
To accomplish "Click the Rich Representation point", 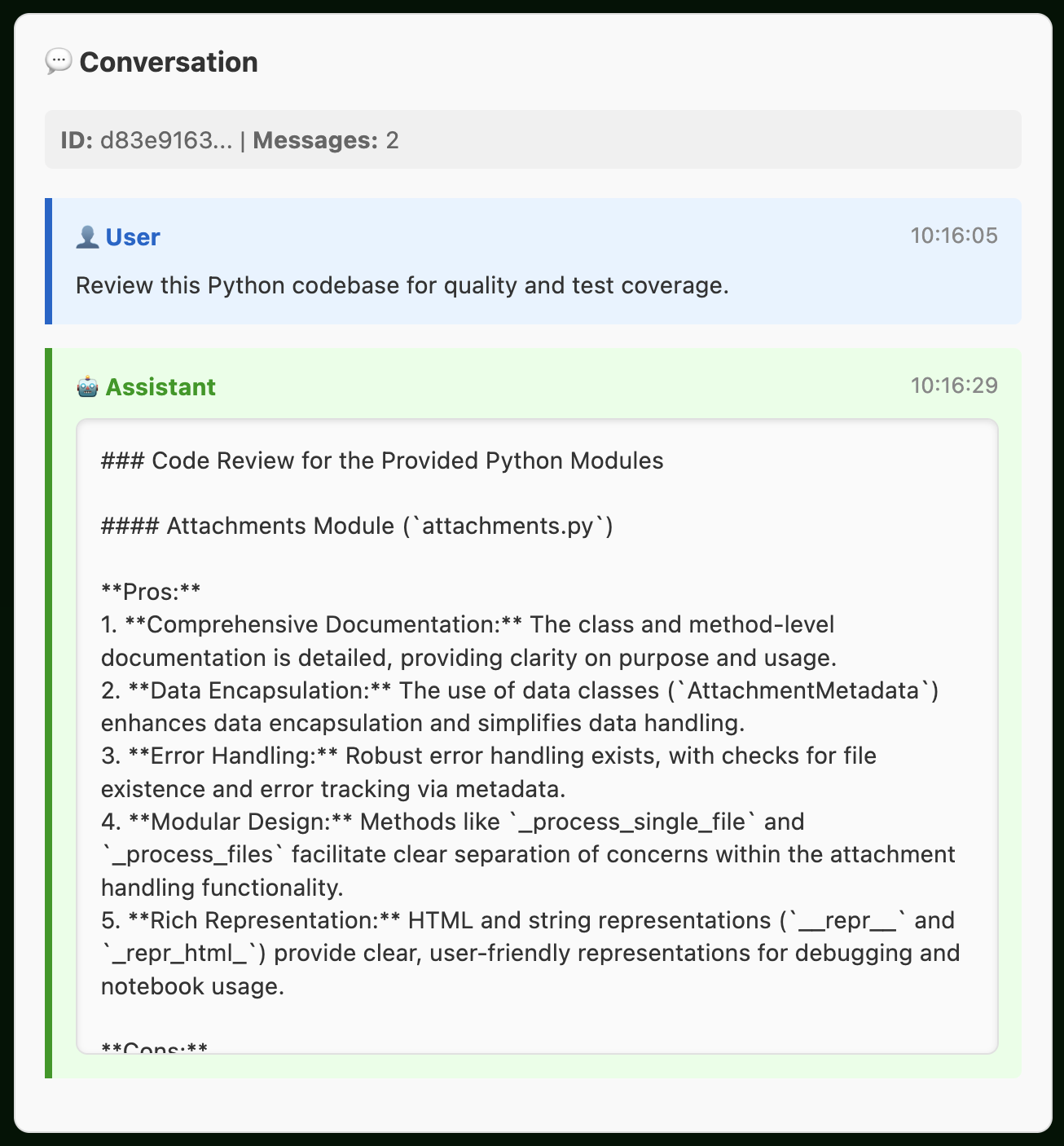I will (530, 953).
